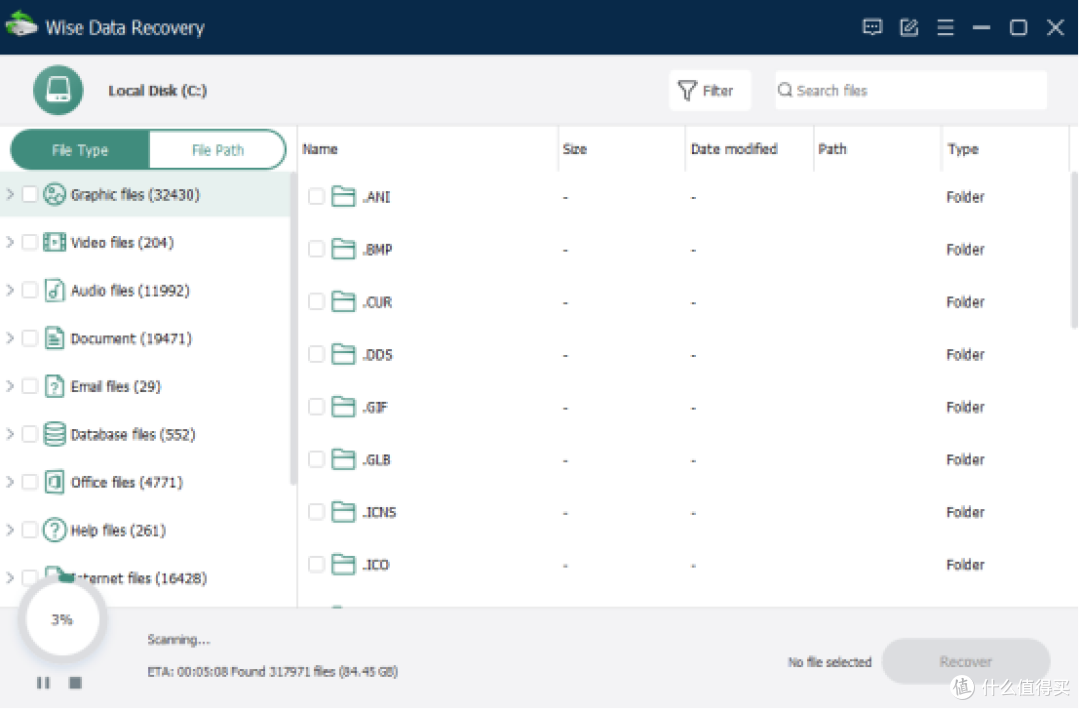
Task: Select the .BMP folder checkbox
Action: click(x=316, y=249)
